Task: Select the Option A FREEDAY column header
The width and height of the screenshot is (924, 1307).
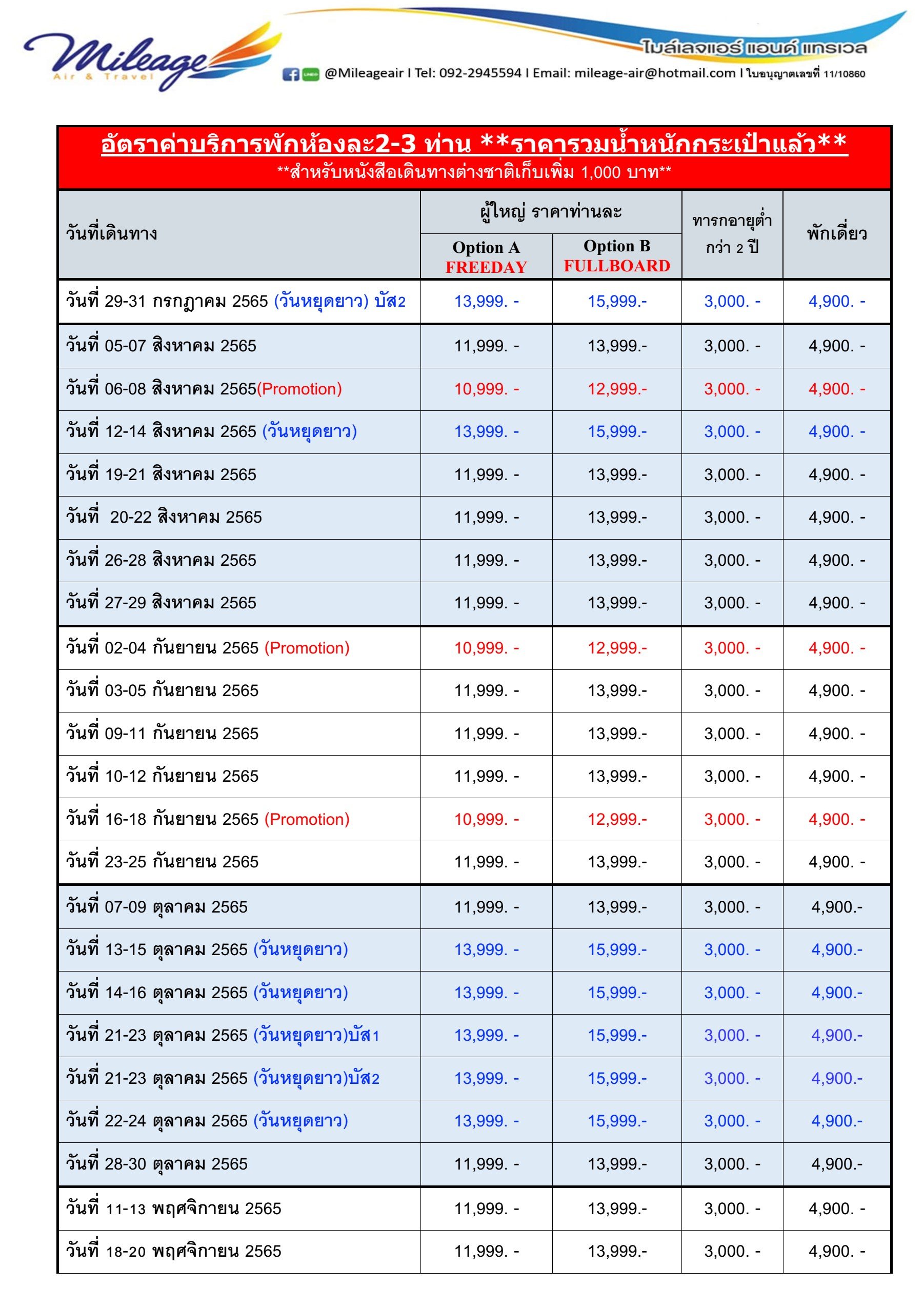Action: (487, 256)
